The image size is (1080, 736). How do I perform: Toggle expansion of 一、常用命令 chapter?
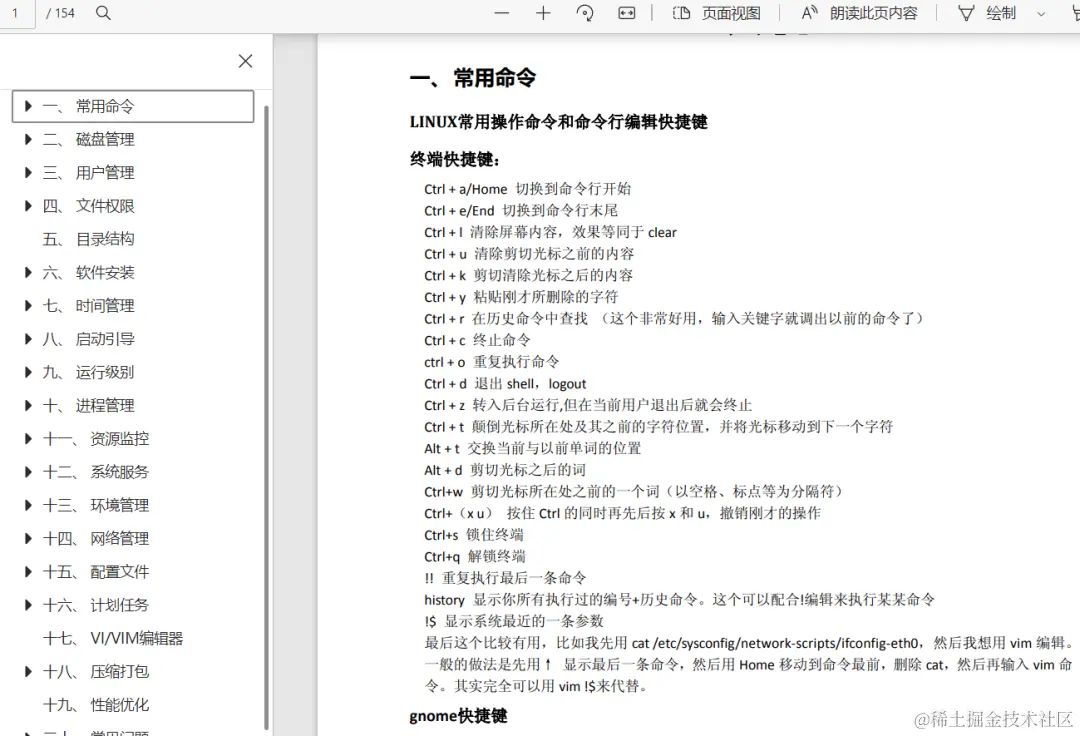pos(27,106)
